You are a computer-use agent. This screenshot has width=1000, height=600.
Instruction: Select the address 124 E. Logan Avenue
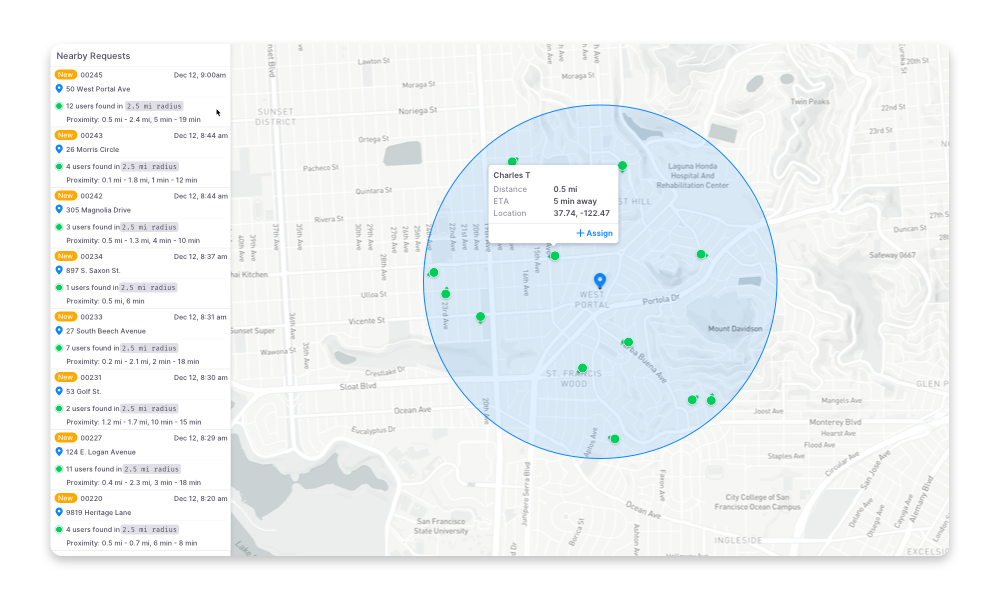[x=101, y=452]
